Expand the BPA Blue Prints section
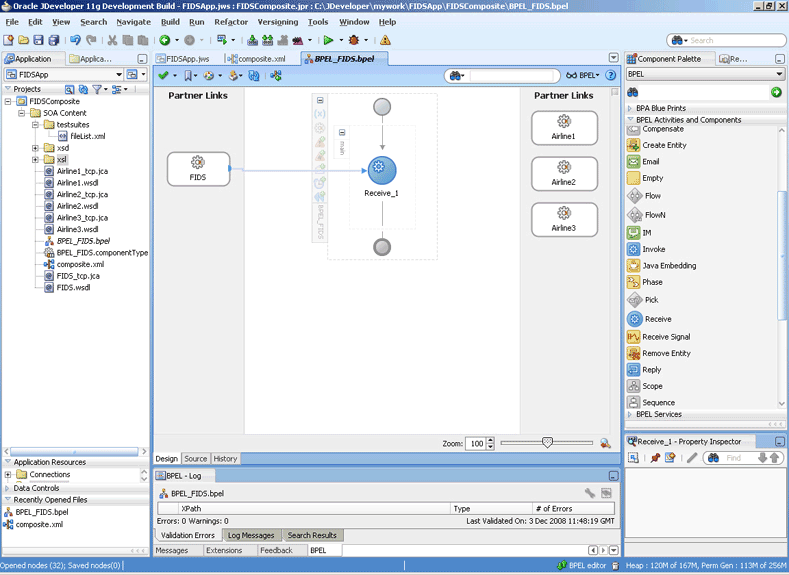Image resolution: width=789 pixels, height=575 pixels. click(630, 108)
